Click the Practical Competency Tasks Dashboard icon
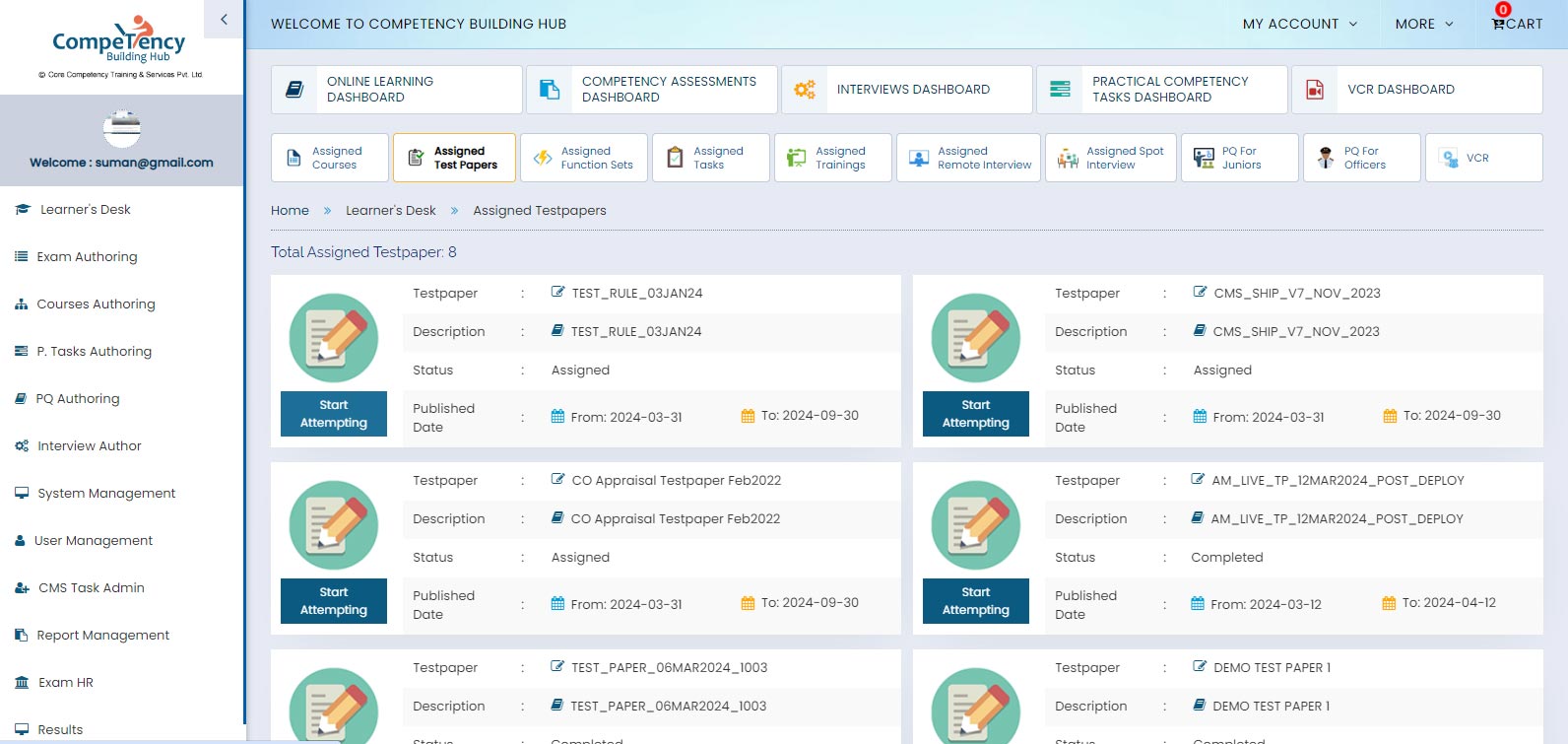1568x744 pixels. pos(1060,90)
